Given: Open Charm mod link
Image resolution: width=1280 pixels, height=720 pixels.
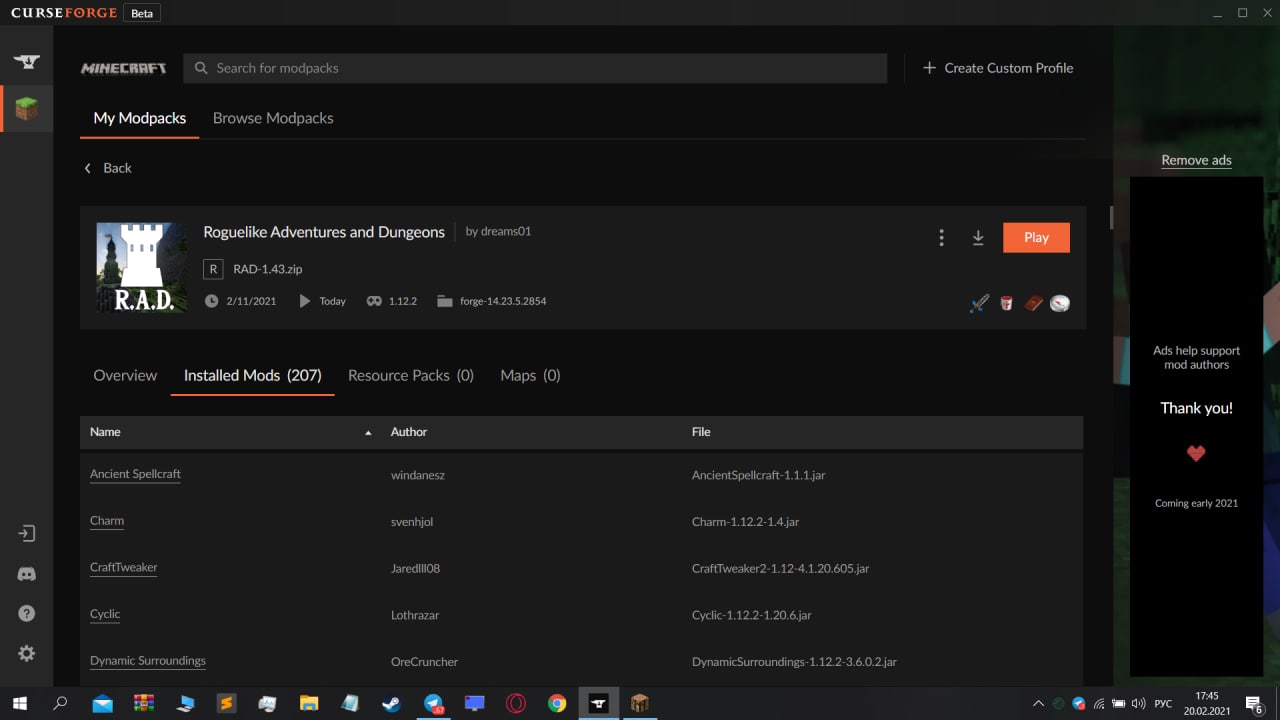Looking at the screenshot, I should click(x=107, y=521).
